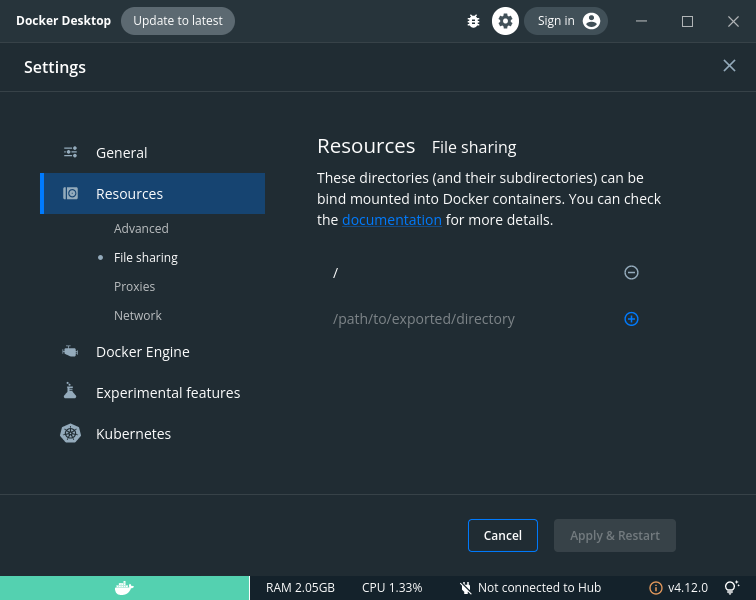The image size is (756, 600).
Task: Click the Resources disk icon
Action: click(70, 193)
